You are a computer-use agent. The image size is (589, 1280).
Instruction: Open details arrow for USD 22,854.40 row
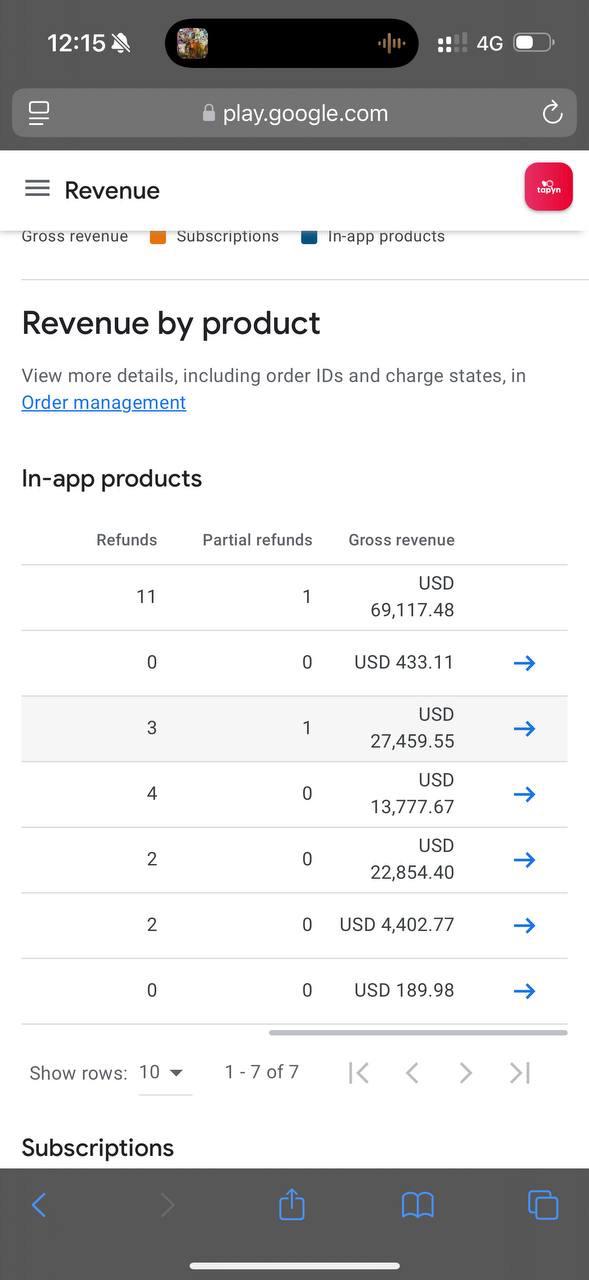[x=524, y=860]
